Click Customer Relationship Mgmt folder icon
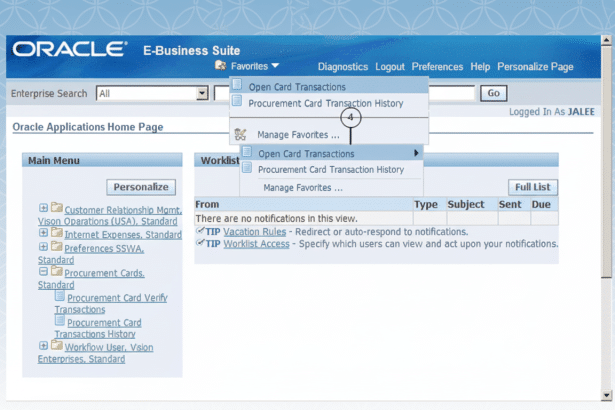Screen dimensions: 615x410 point(56,207)
